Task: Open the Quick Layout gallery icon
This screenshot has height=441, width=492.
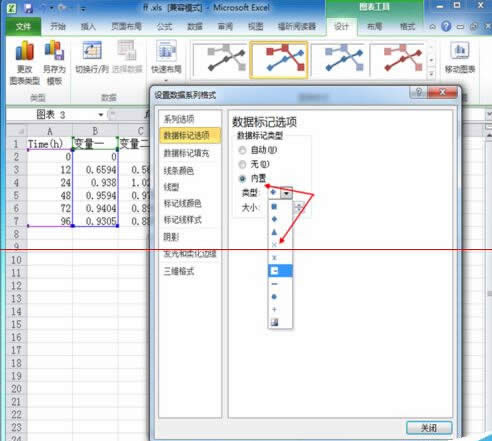Action: pos(166,51)
